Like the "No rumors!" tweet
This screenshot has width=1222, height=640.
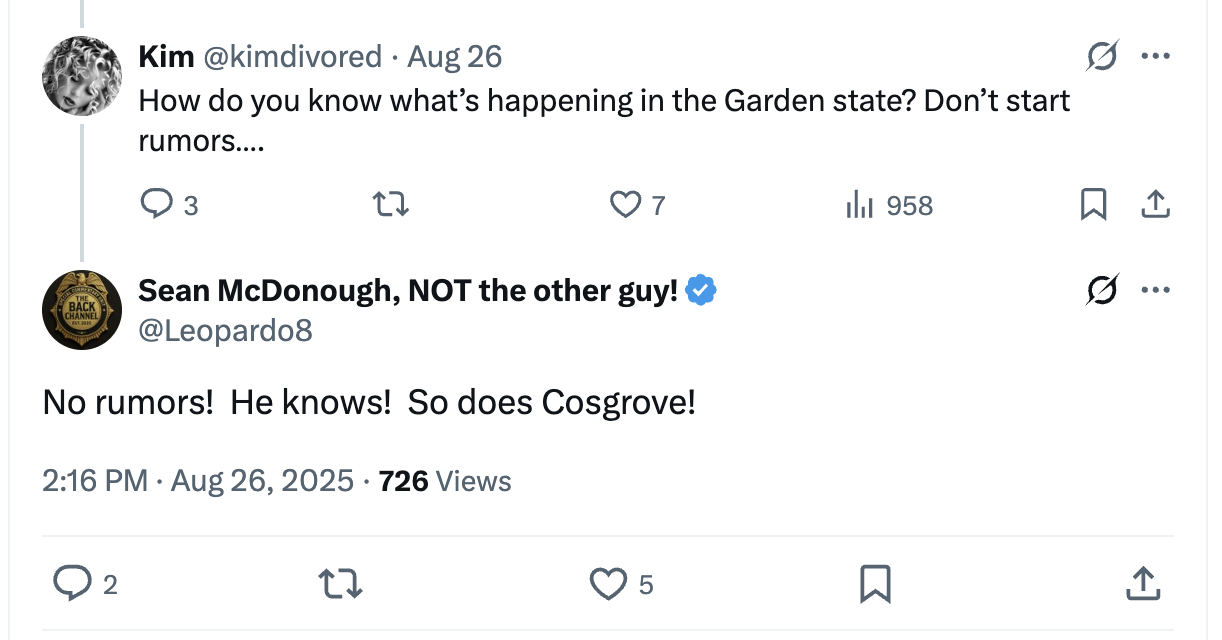(x=608, y=584)
